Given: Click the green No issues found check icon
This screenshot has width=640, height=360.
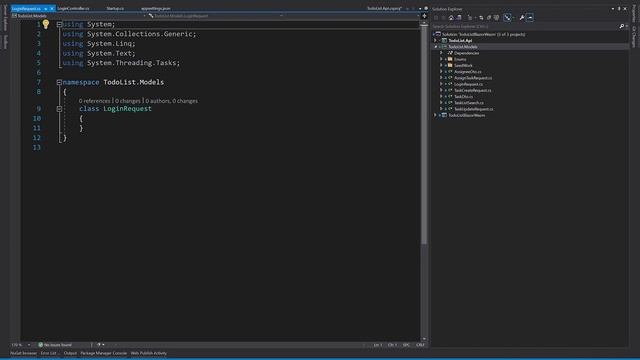Looking at the screenshot, I should (x=40, y=345).
